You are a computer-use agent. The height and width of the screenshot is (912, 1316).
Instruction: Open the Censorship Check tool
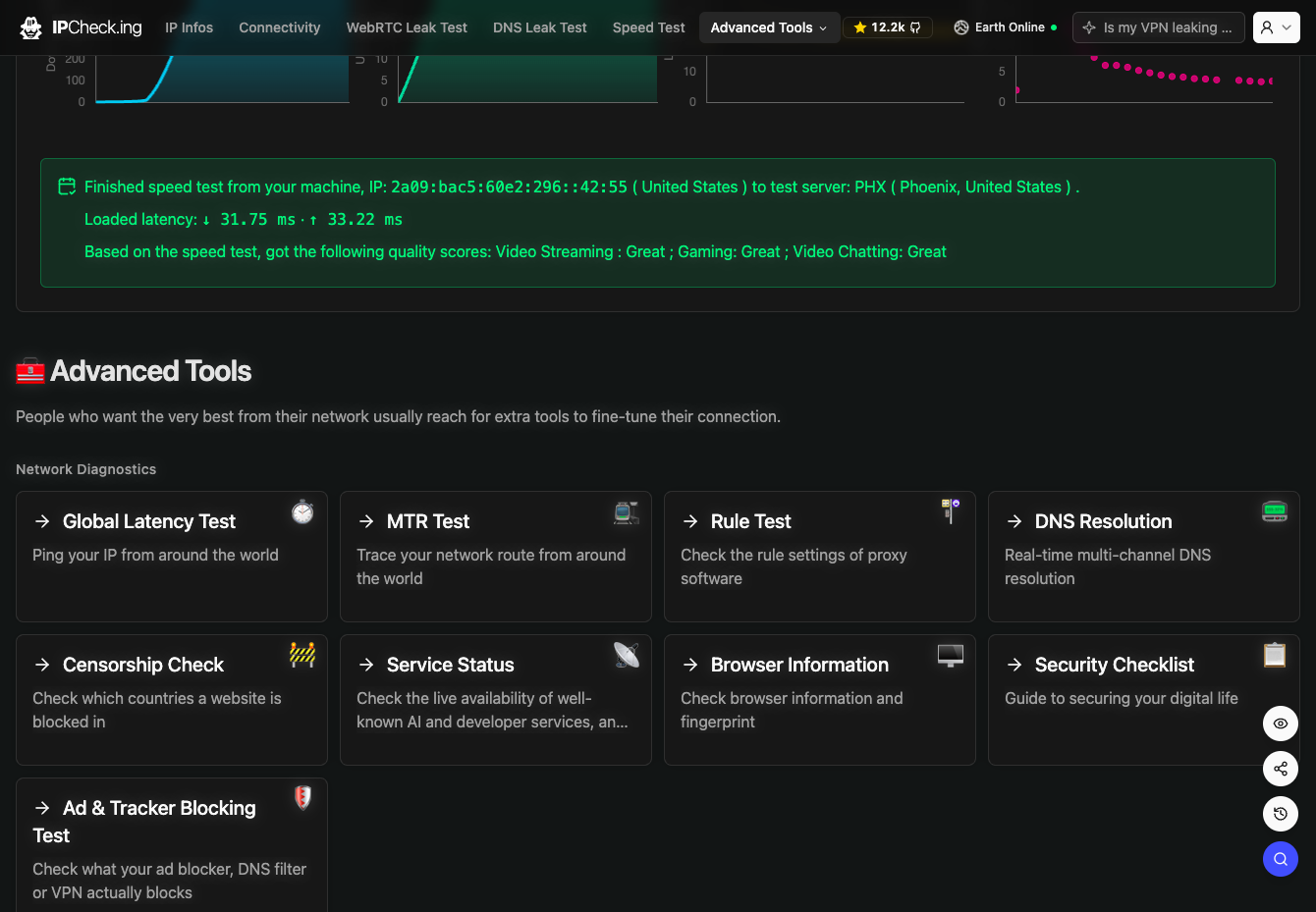pyautogui.click(x=172, y=700)
